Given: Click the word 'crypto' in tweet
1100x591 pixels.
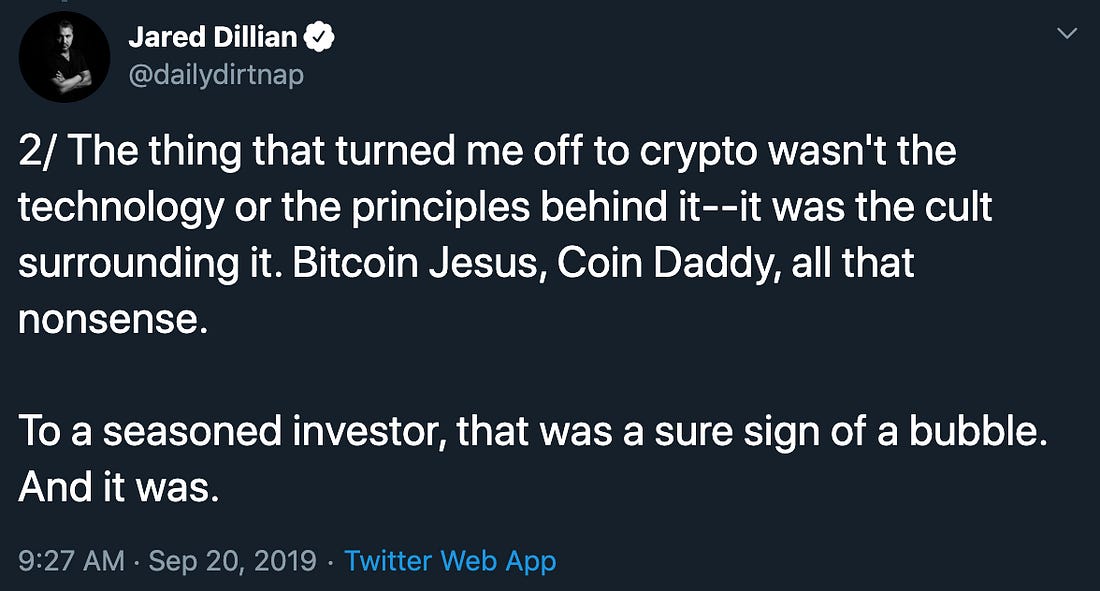Looking at the screenshot, I should (697, 153).
